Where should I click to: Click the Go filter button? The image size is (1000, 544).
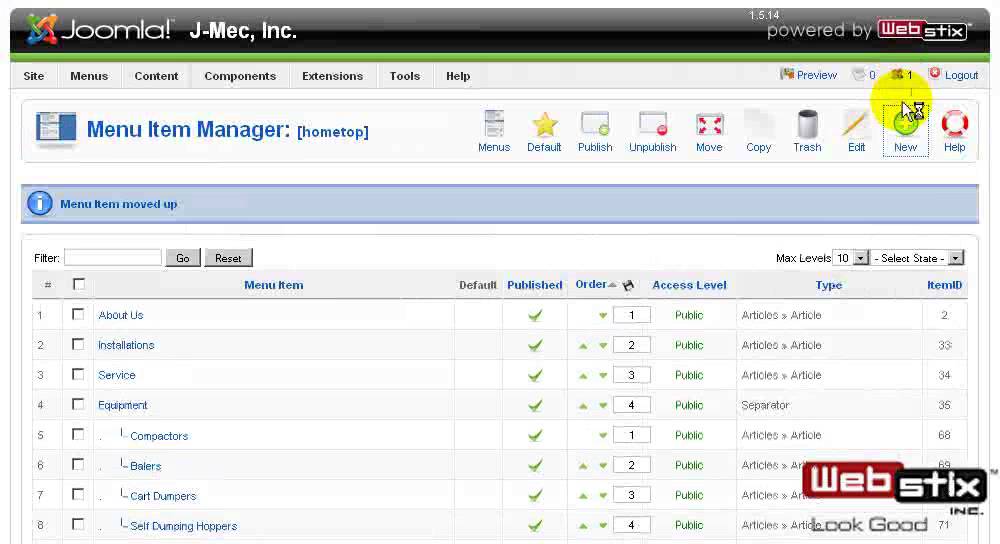click(183, 258)
